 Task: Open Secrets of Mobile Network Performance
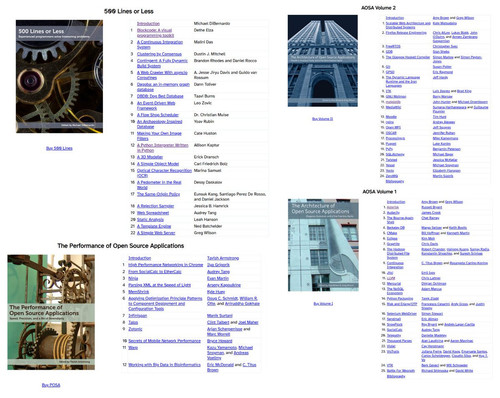tap(165, 341)
